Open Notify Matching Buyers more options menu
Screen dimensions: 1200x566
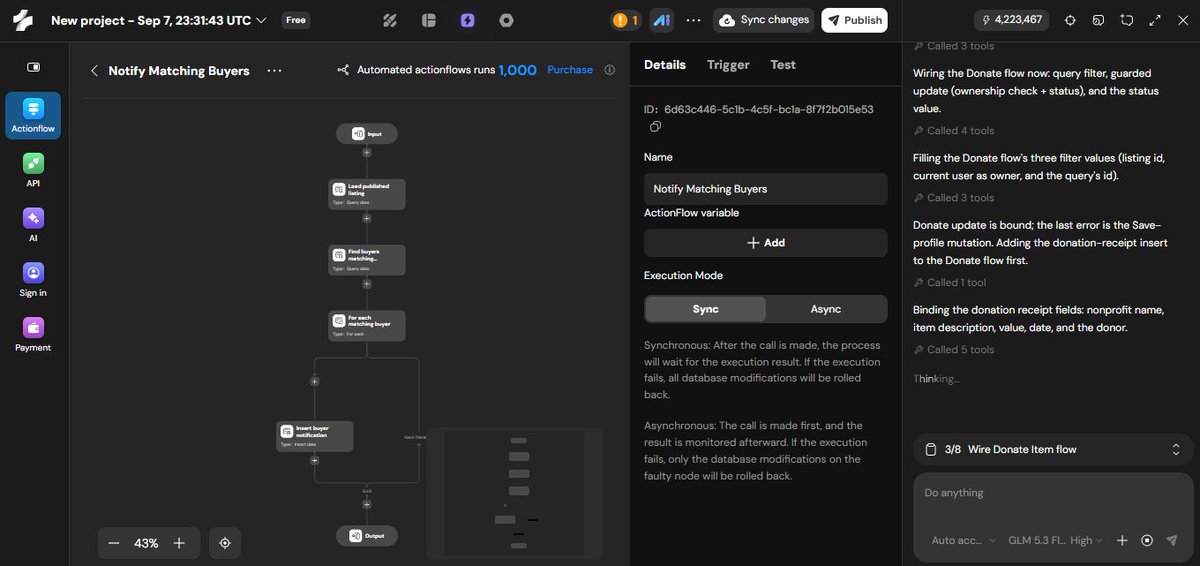274,71
